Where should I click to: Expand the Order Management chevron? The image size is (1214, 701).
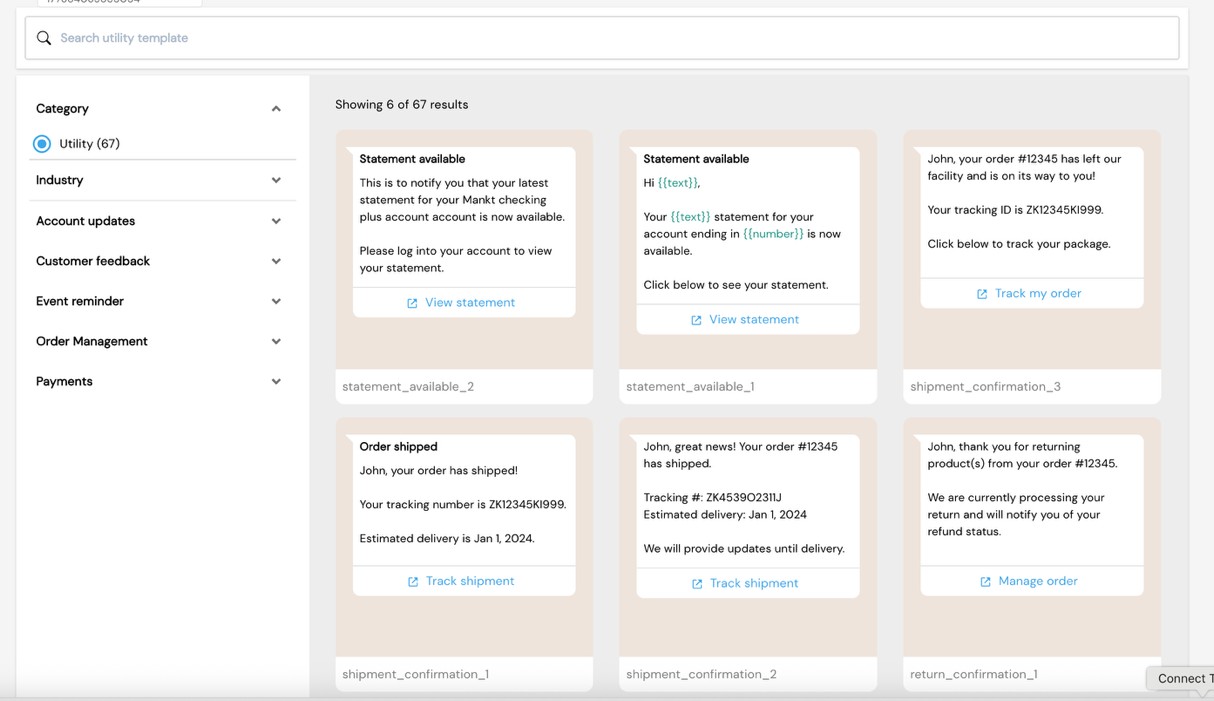pos(276,341)
